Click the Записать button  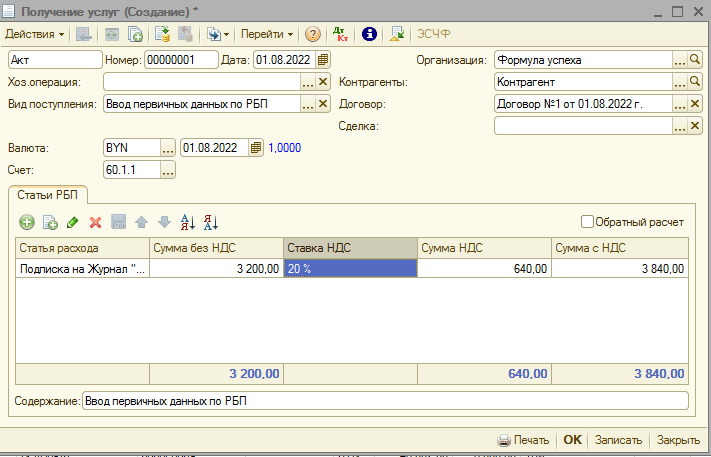pyautogui.click(x=617, y=440)
